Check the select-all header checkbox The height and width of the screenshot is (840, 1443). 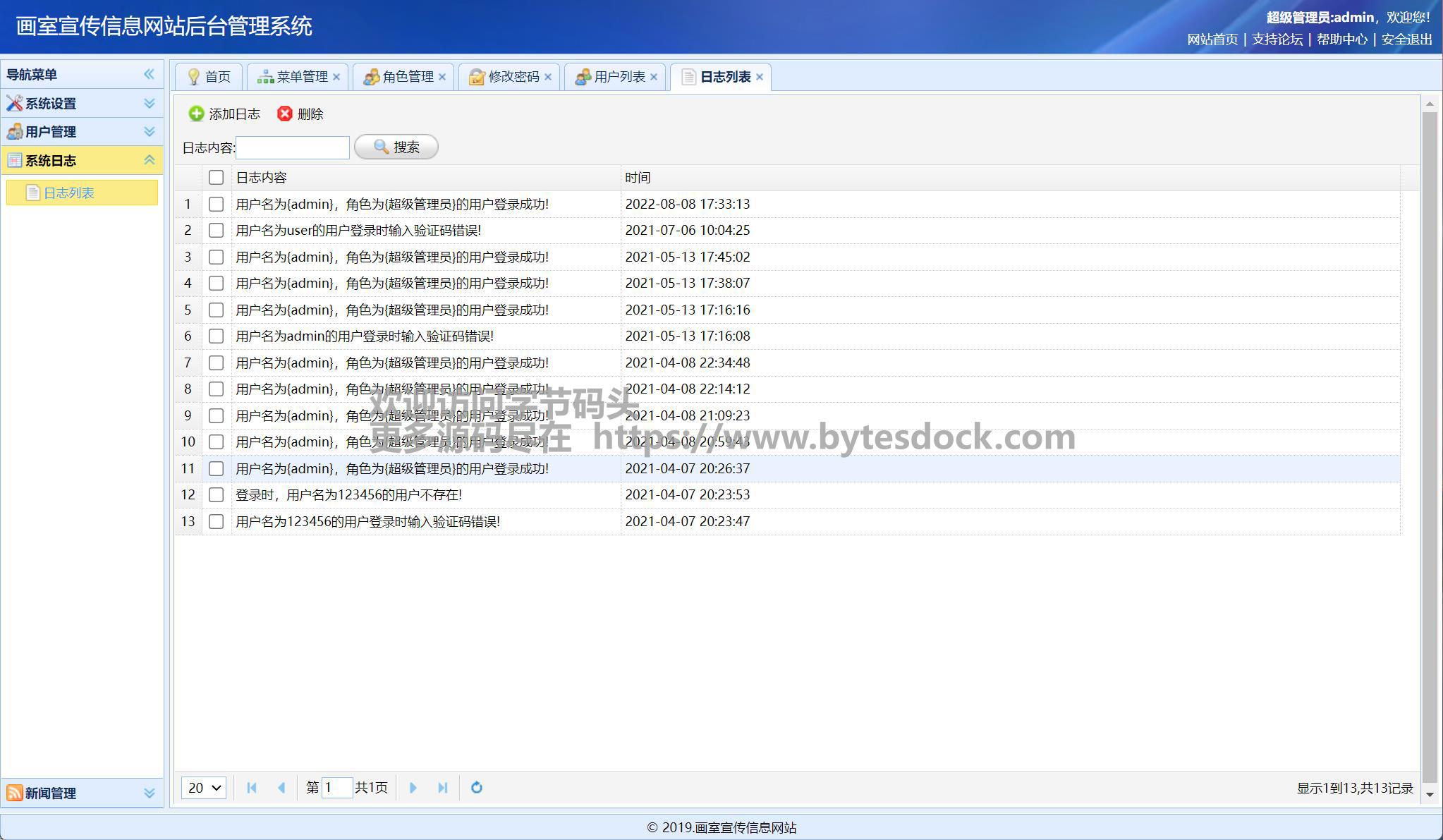tap(216, 178)
